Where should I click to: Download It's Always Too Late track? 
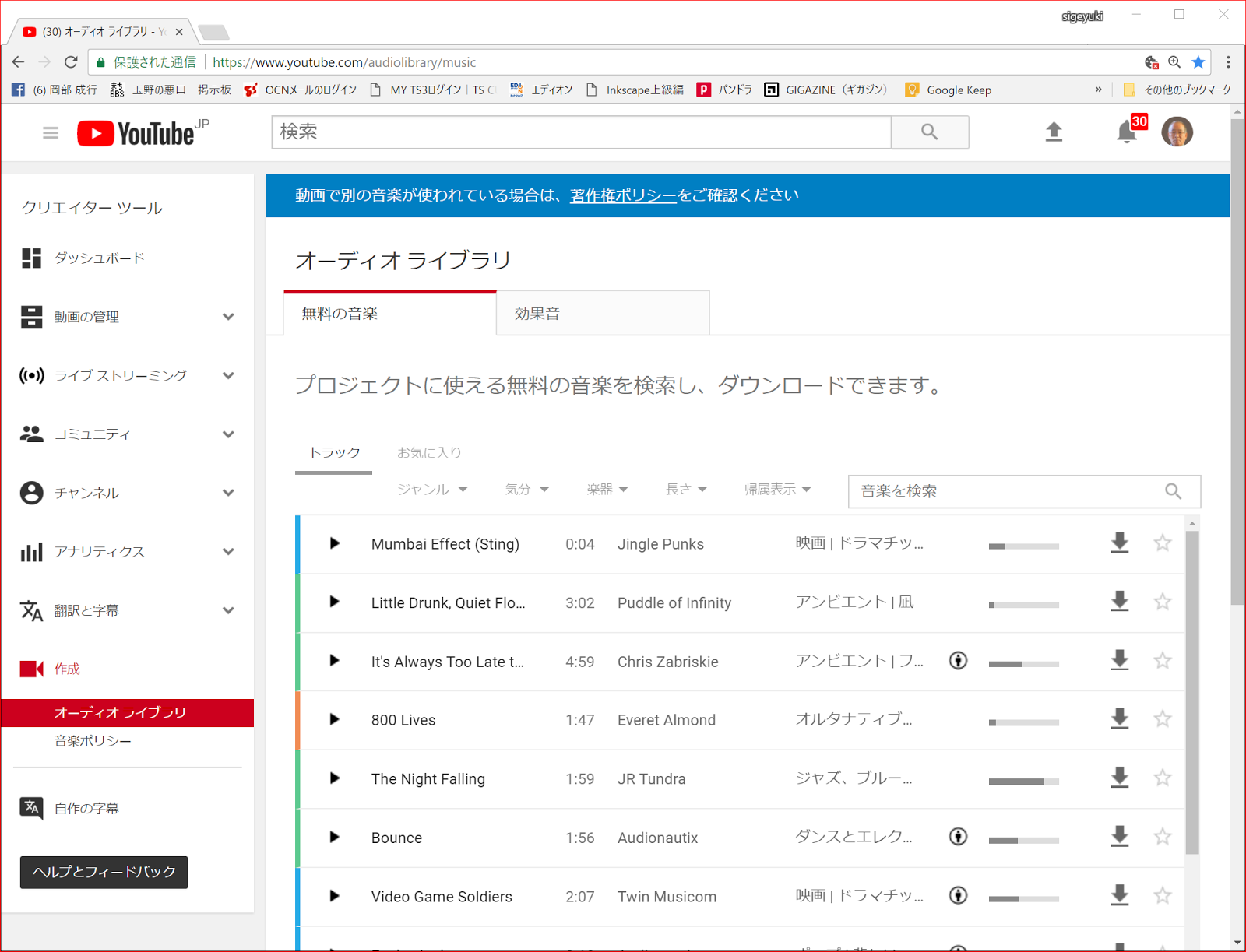click(1120, 661)
